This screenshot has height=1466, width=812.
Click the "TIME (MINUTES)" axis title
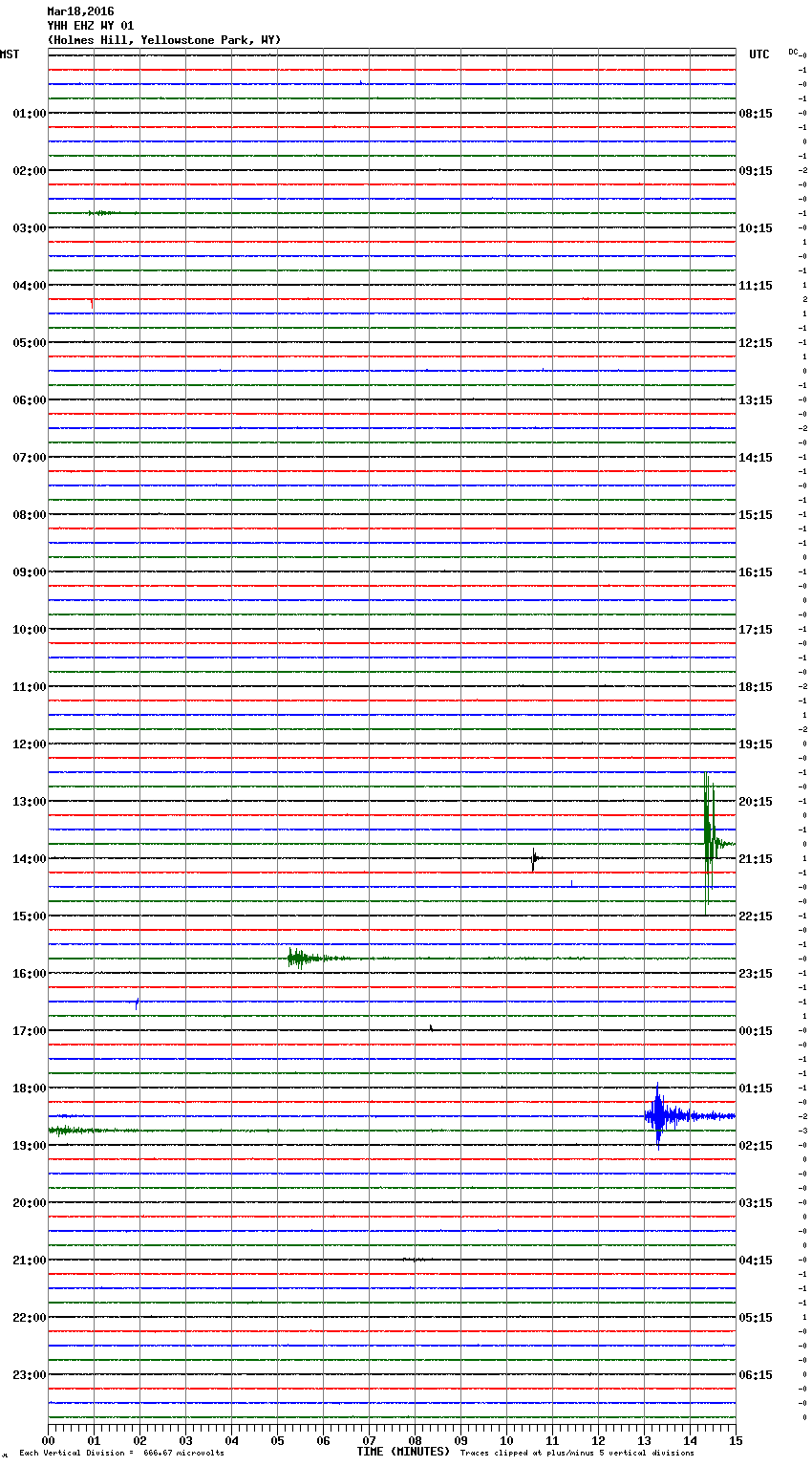[403, 1452]
